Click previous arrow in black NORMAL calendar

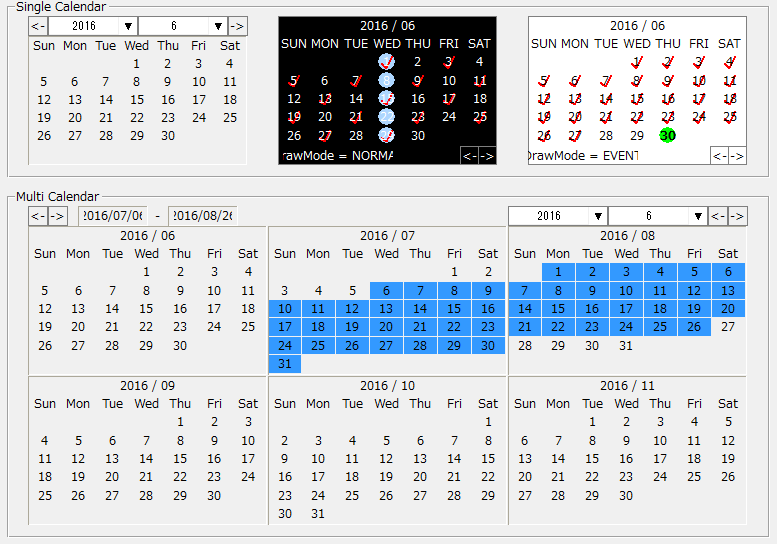pyautogui.click(x=469, y=155)
